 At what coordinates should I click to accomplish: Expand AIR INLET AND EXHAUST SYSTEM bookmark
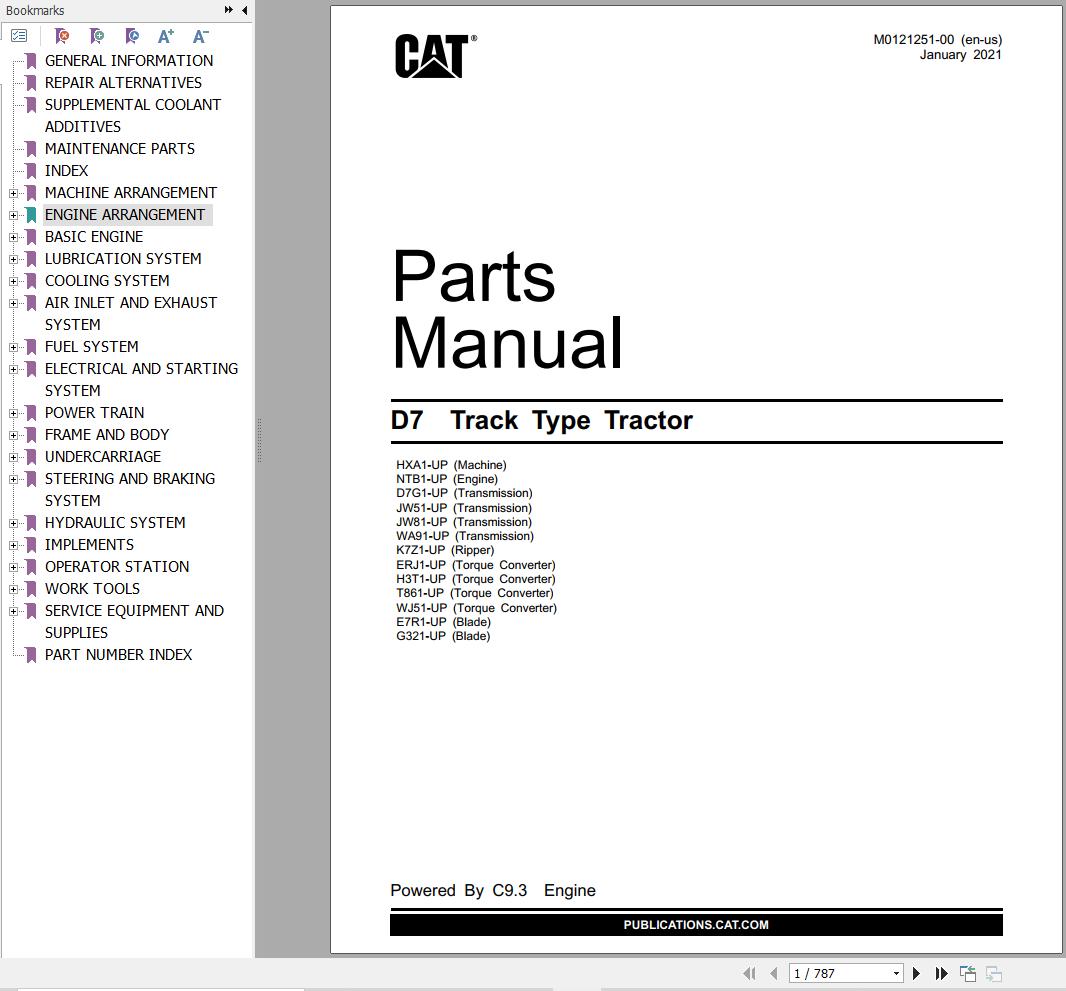tap(13, 303)
